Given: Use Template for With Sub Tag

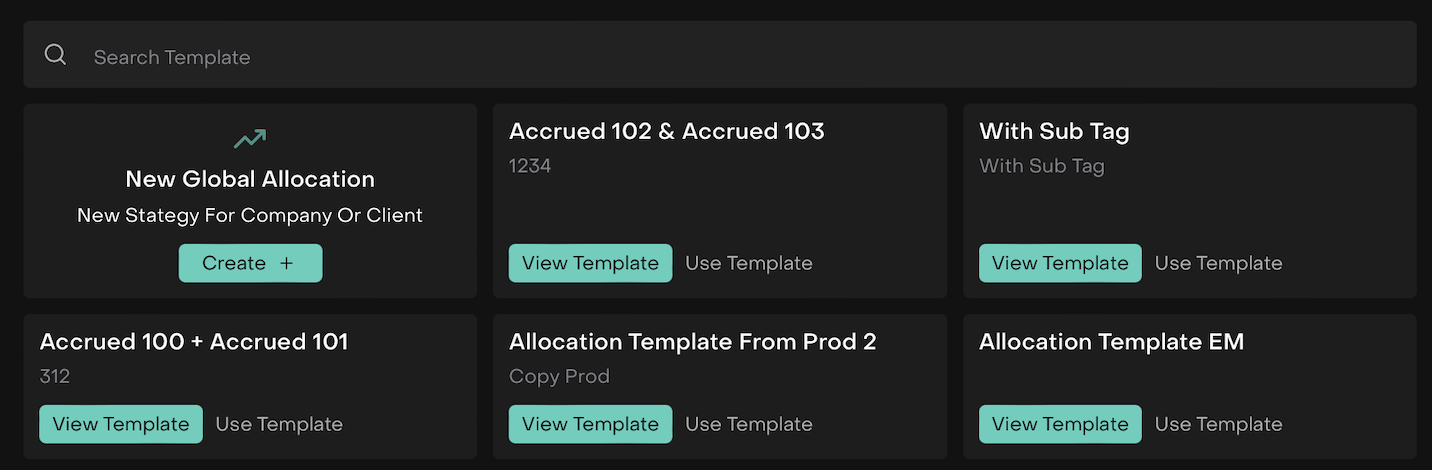Looking at the screenshot, I should pyautogui.click(x=1218, y=263).
